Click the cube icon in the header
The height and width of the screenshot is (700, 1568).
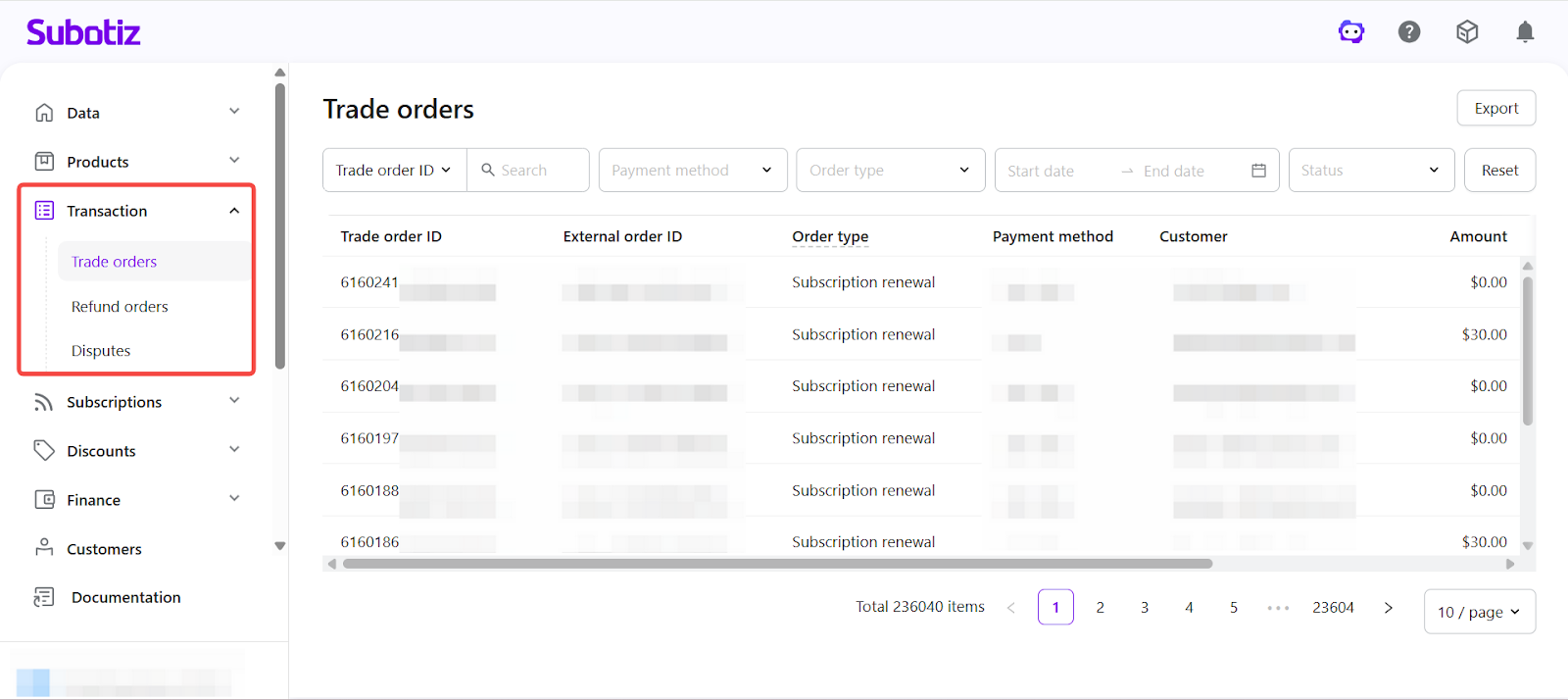coord(1467,32)
